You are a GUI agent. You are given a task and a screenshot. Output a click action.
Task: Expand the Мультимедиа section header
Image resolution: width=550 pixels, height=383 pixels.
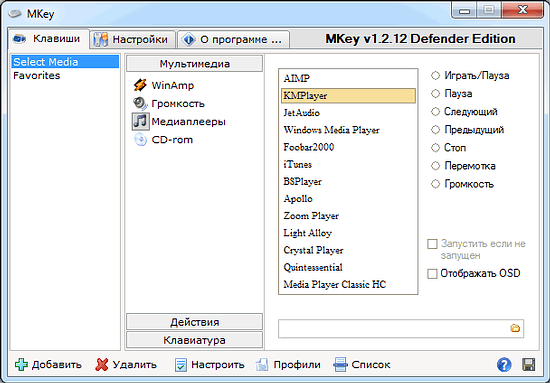coord(194,64)
